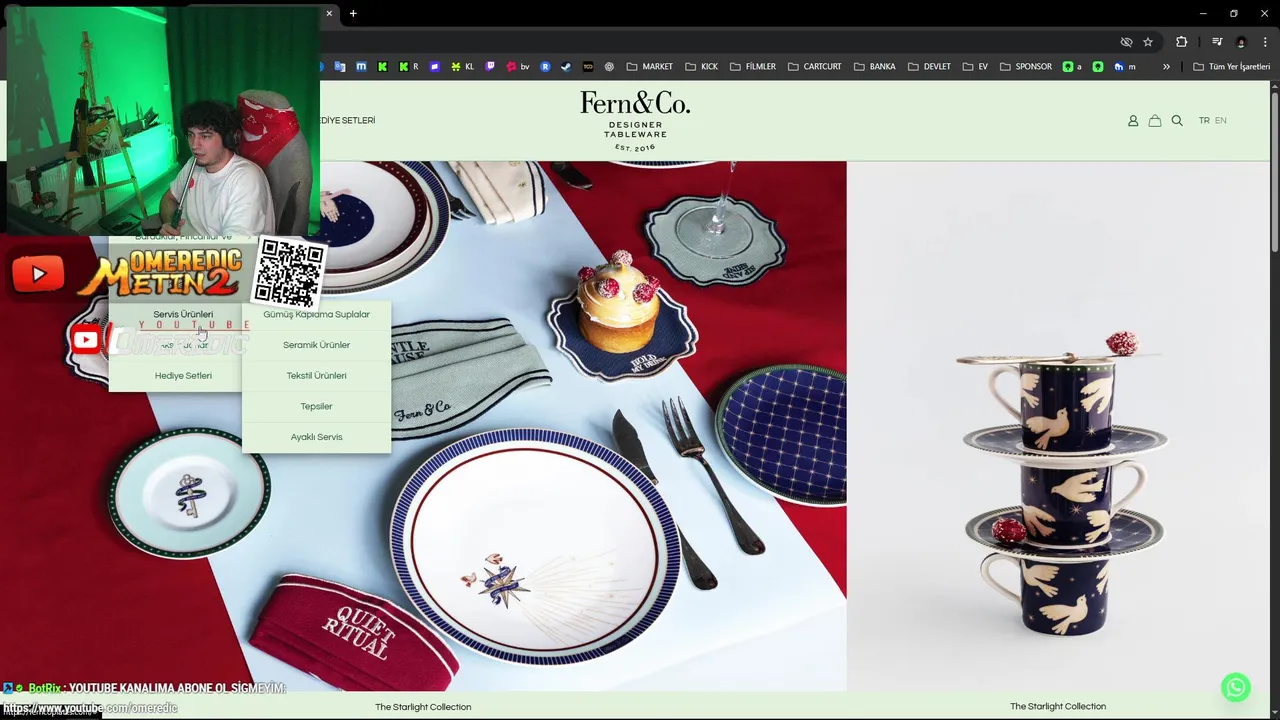Screen dimensions: 1280x720
Task: Show hidden bookmarks with the » chevron
Action: (x=1166, y=67)
